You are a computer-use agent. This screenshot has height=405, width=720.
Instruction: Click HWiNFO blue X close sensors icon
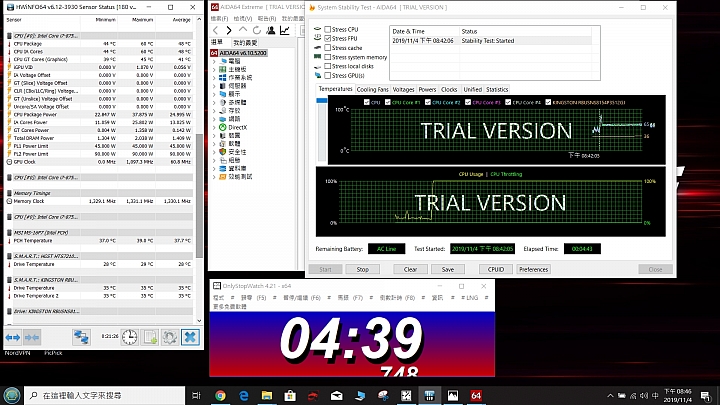(190, 338)
